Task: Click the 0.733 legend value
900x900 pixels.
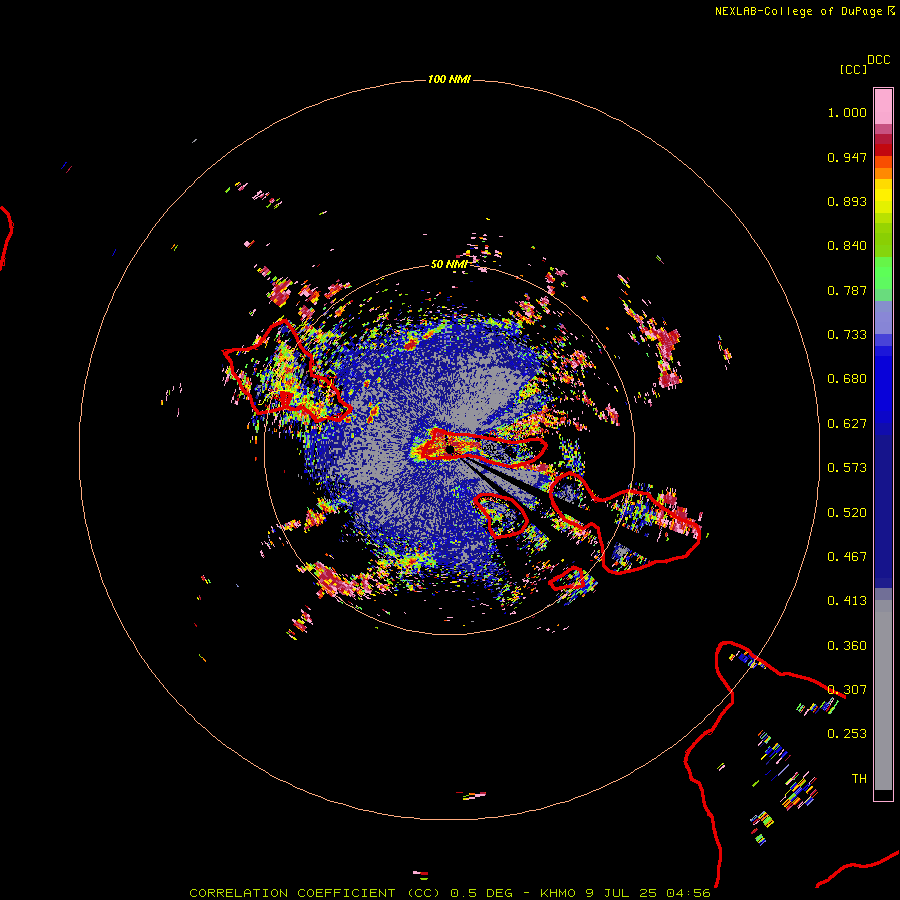Action: coord(847,335)
